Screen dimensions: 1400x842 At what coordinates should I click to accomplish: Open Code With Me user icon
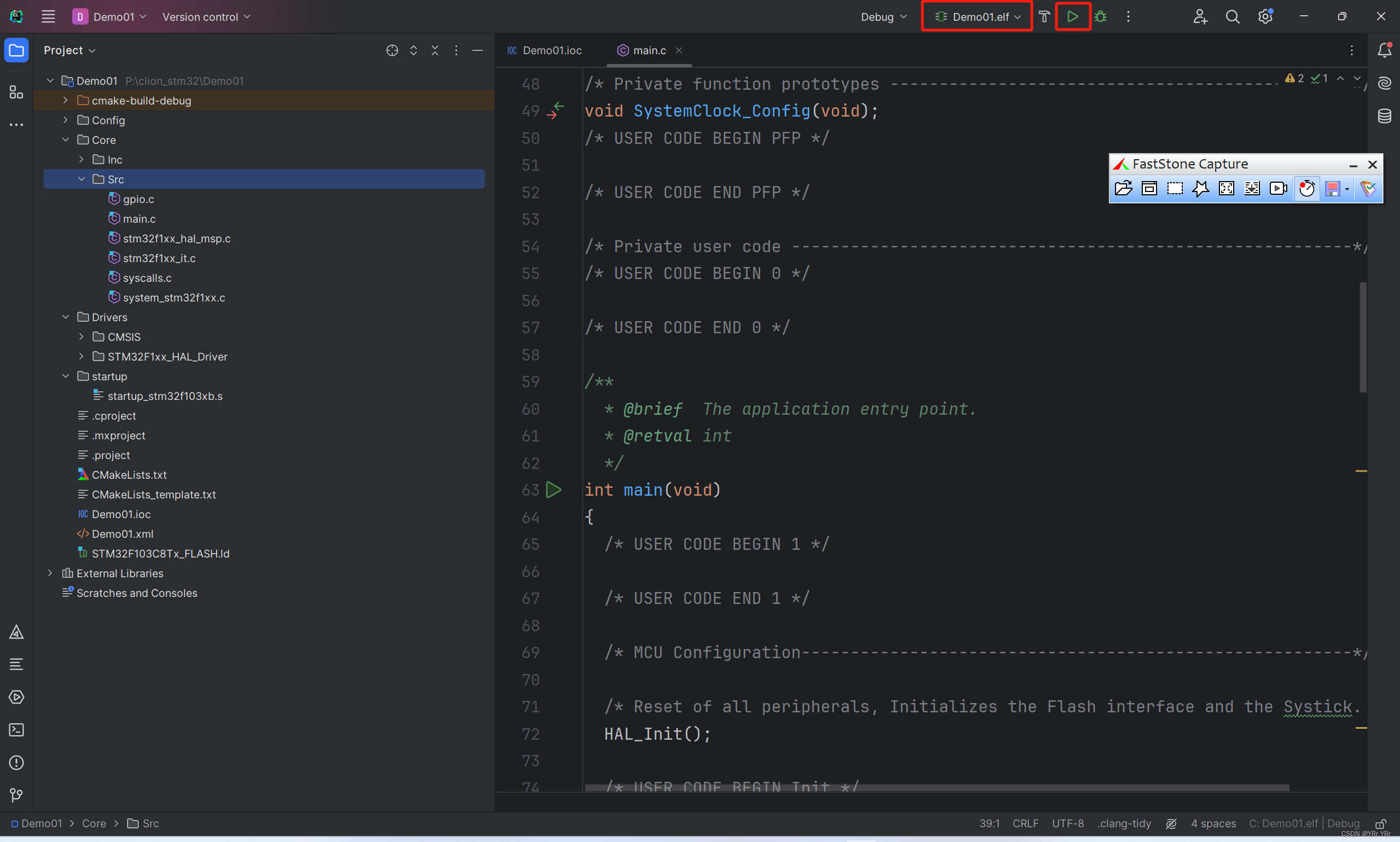[1200, 16]
